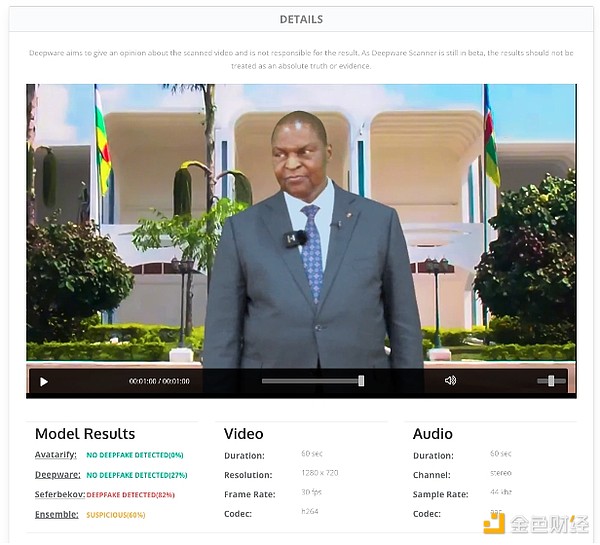Click the video time counter display
The width and height of the screenshot is (600, 545).
click(159, 381)
